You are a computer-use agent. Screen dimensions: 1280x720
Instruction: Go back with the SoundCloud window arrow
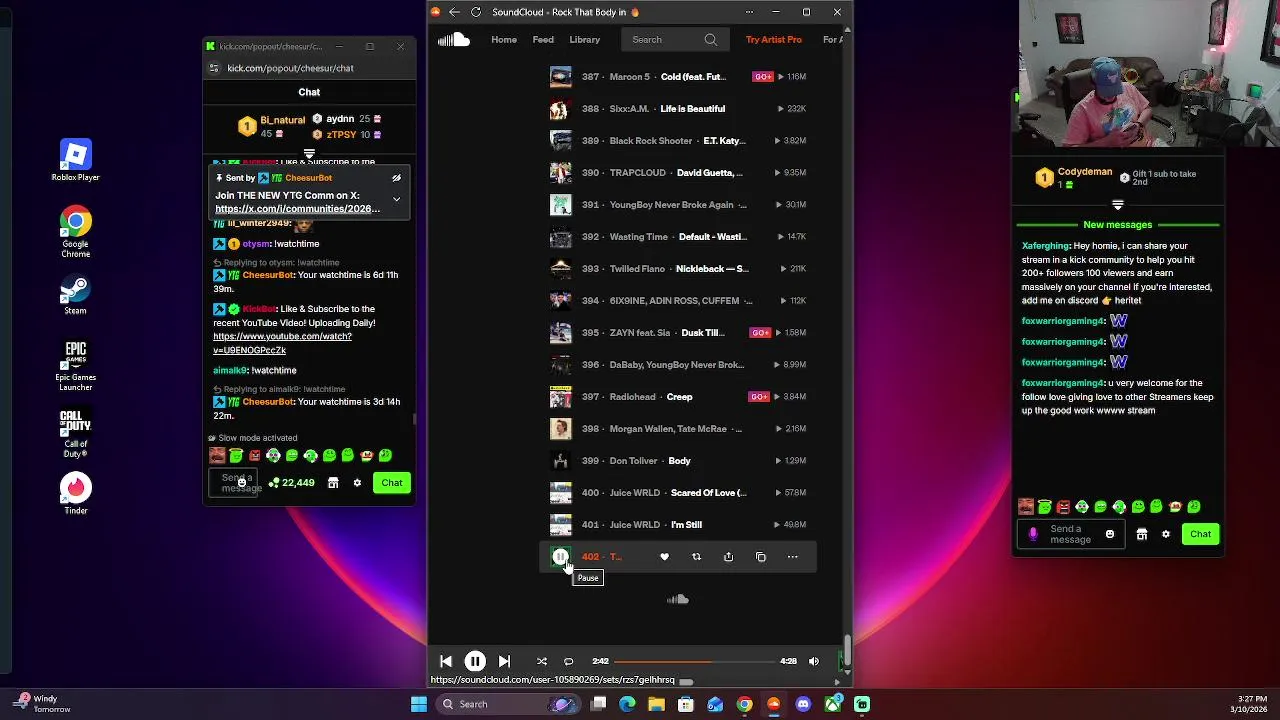coord(454,12)
